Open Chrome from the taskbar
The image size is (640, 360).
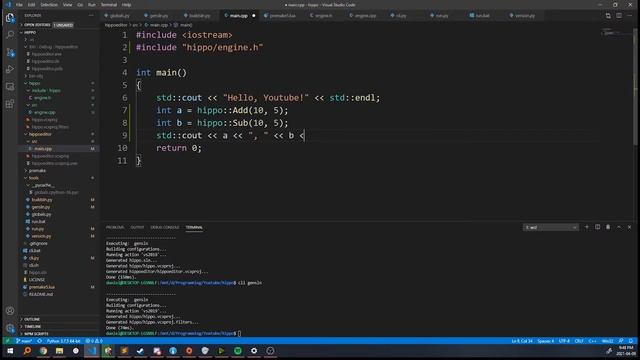43,351
